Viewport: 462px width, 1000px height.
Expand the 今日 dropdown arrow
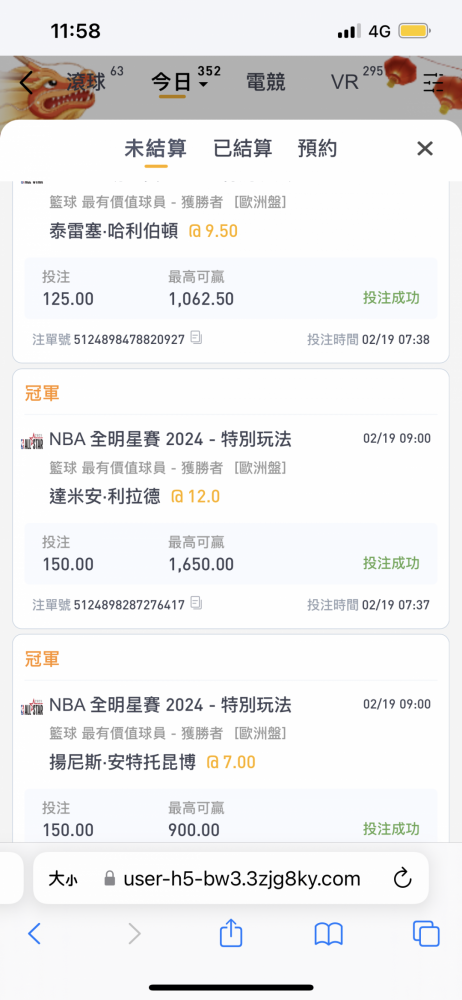[203, 85]
